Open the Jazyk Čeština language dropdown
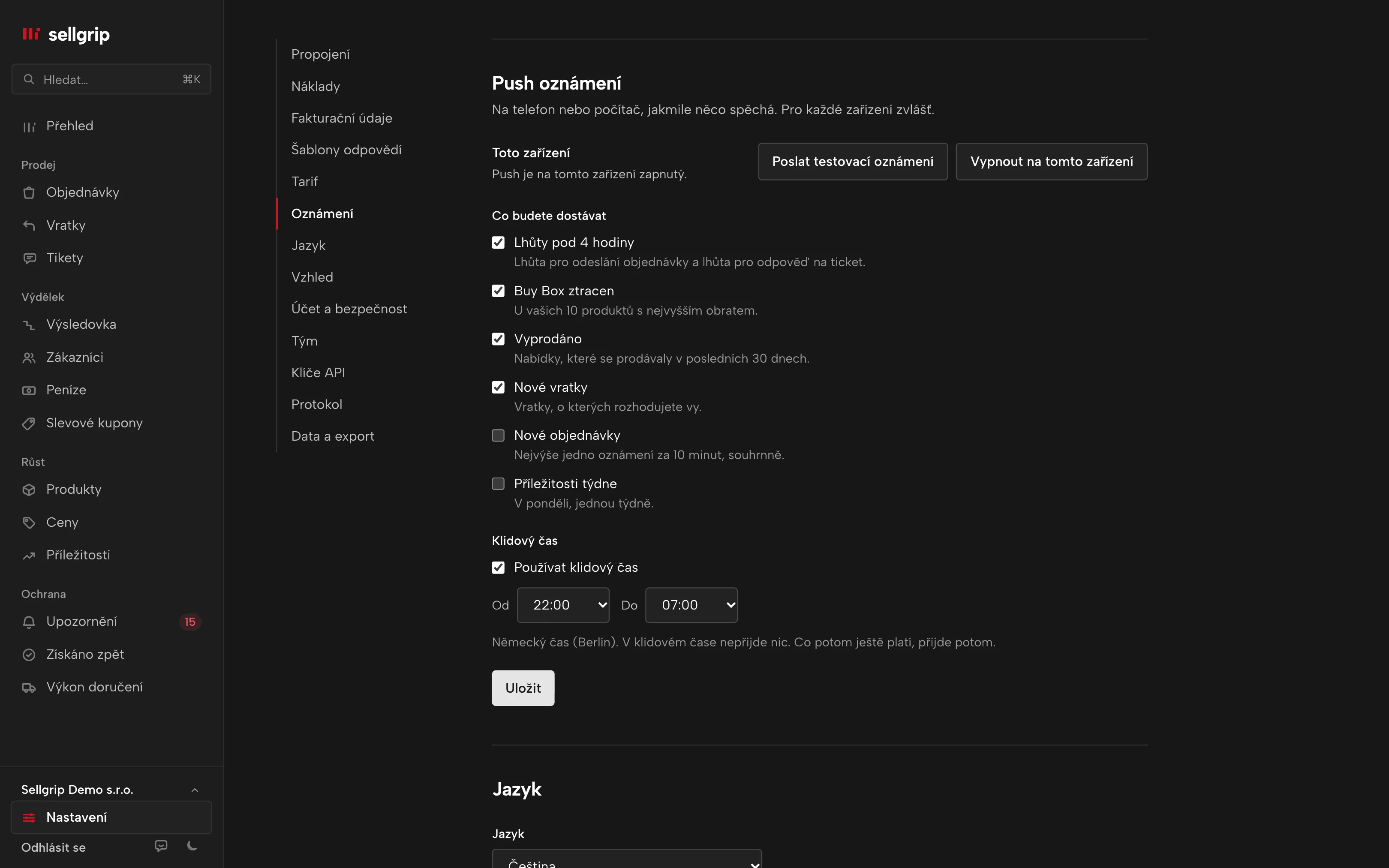 click(x=627, y=859)
